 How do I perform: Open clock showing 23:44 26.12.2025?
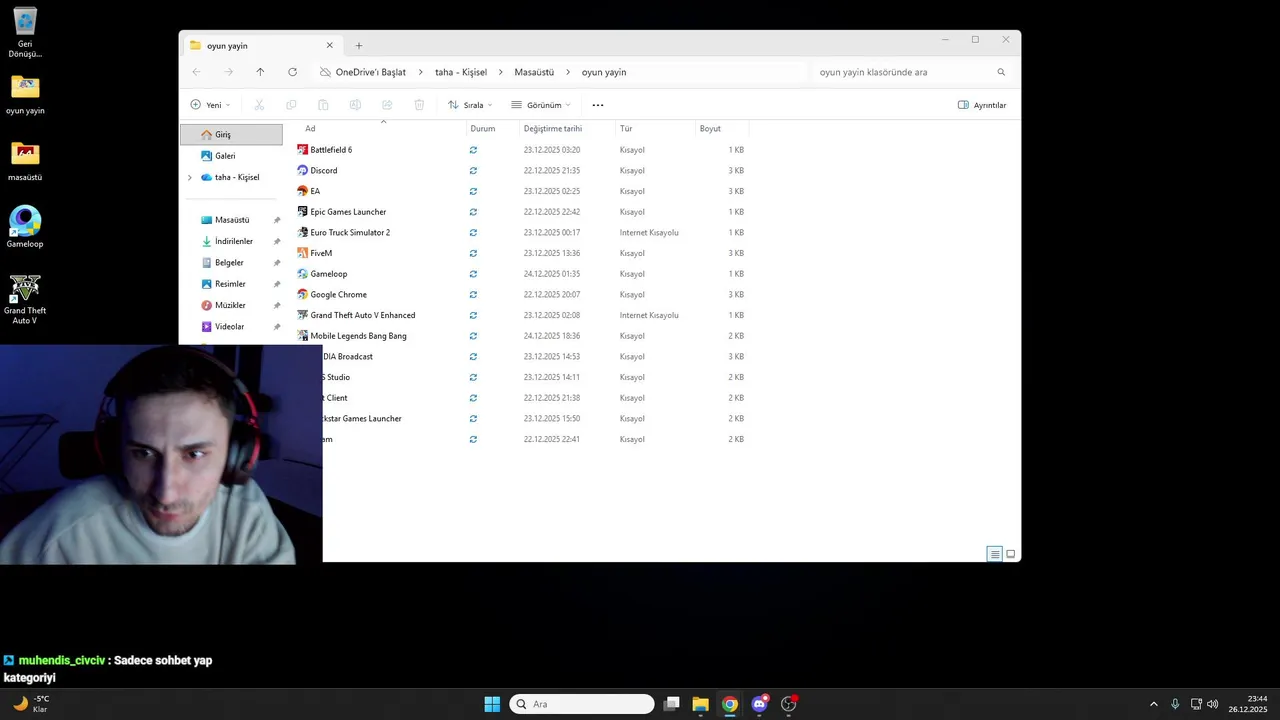pos(1248,704)
